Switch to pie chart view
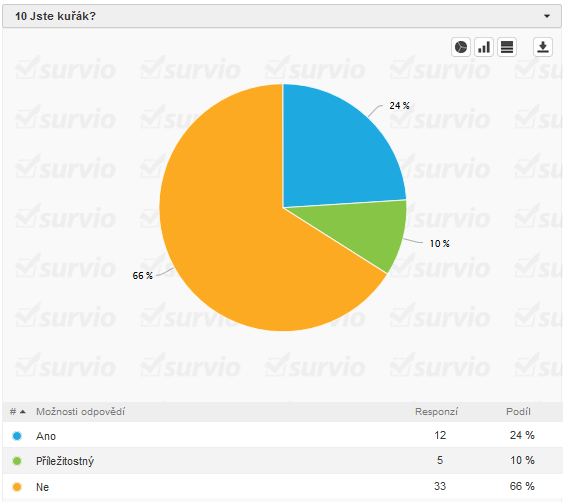This screenshot has height=502, width=563. pyautogui.click(x=461, y=47)
